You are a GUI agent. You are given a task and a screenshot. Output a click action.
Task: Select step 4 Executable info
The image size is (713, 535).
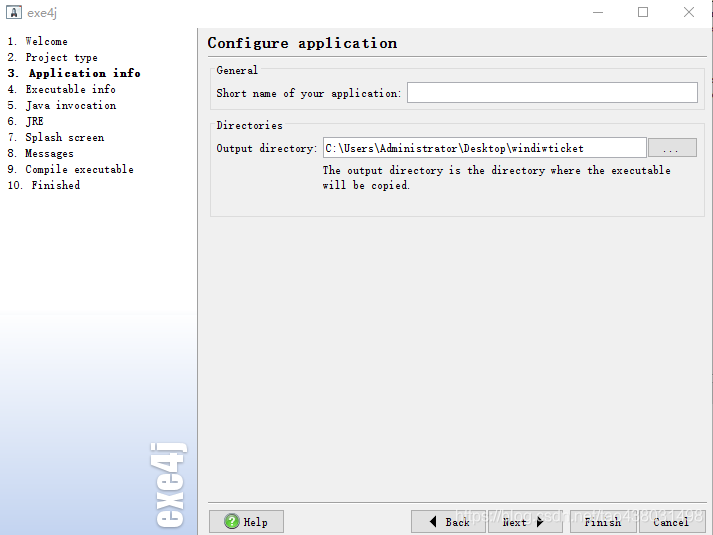61,89
